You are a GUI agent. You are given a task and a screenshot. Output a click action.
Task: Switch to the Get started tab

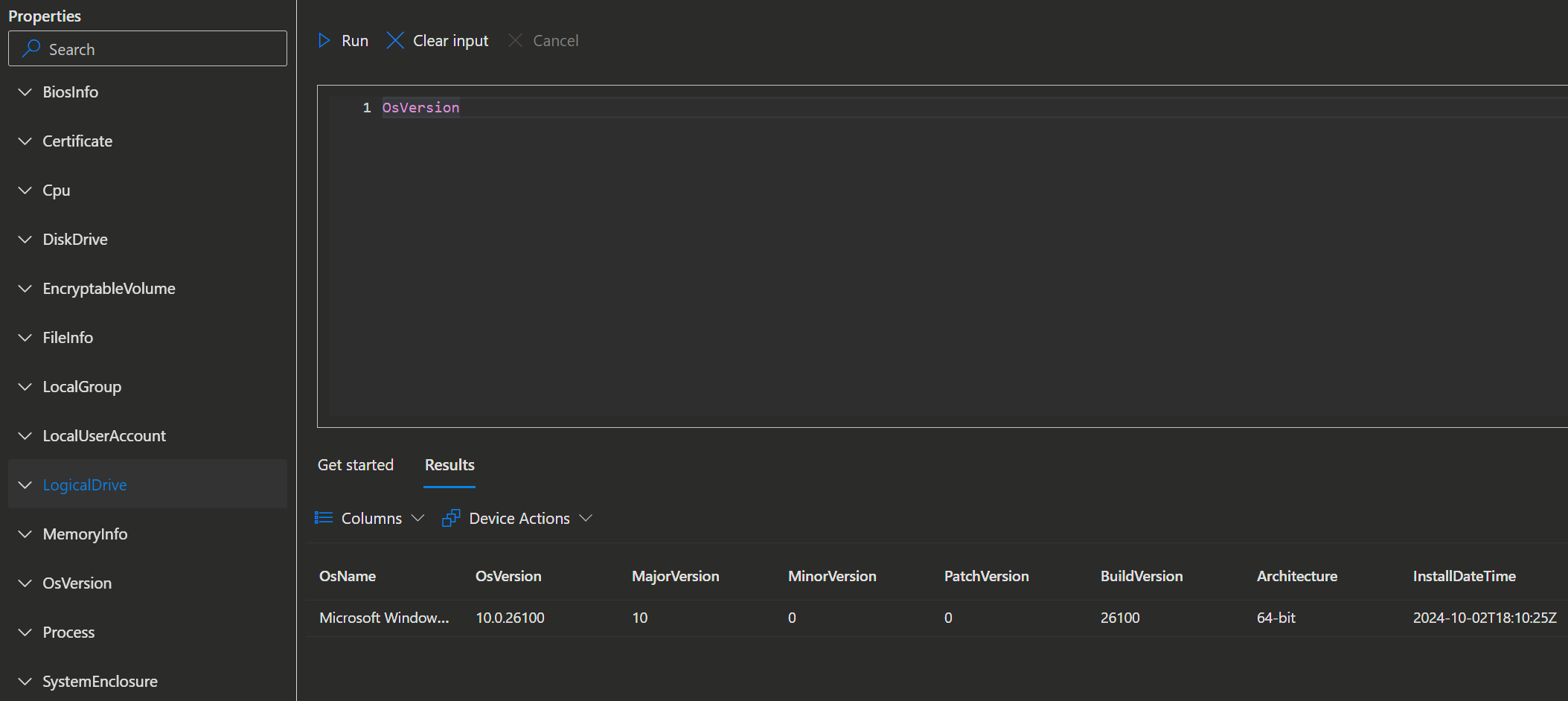click(356, 465)
